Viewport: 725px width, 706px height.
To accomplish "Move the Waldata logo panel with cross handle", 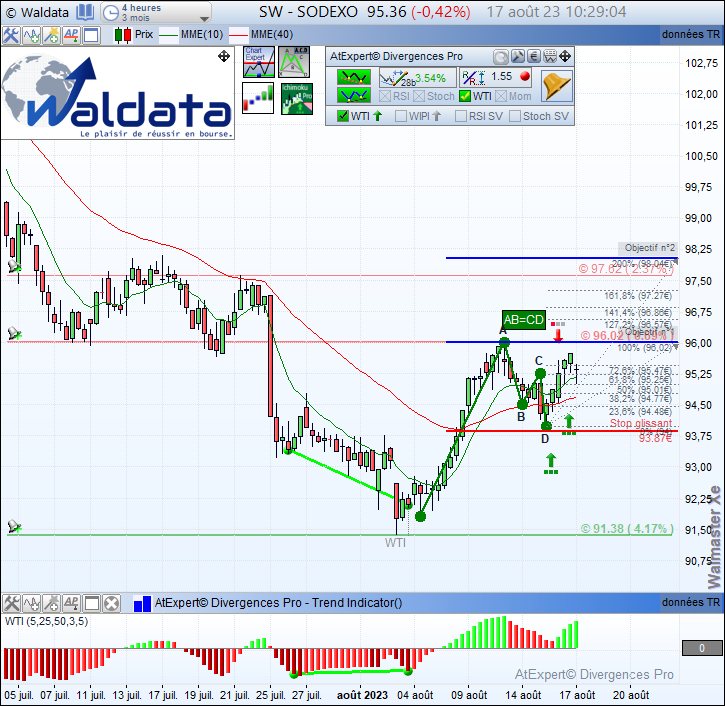I will 224,56.
